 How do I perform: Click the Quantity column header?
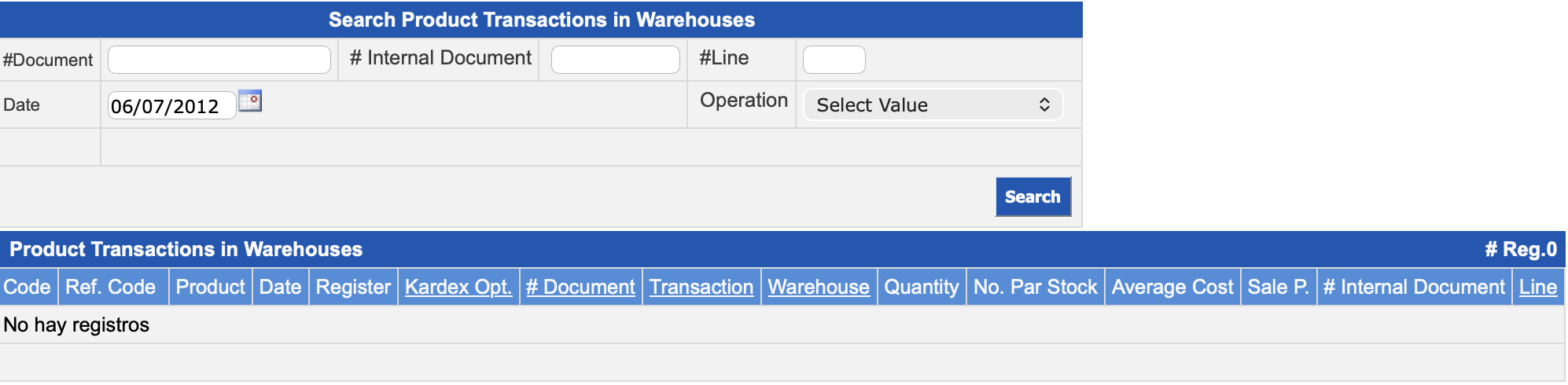922,288
